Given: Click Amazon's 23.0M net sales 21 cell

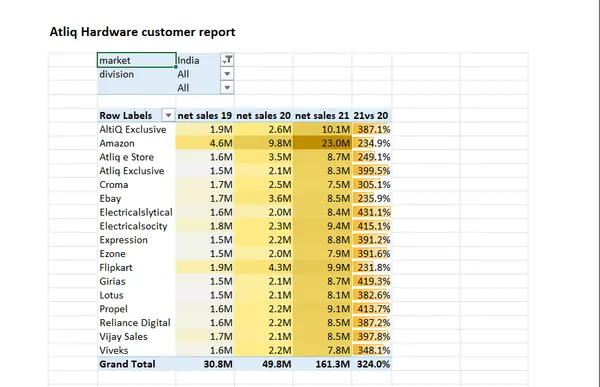Looking at the screenshot, I should [x=322, y=143].
